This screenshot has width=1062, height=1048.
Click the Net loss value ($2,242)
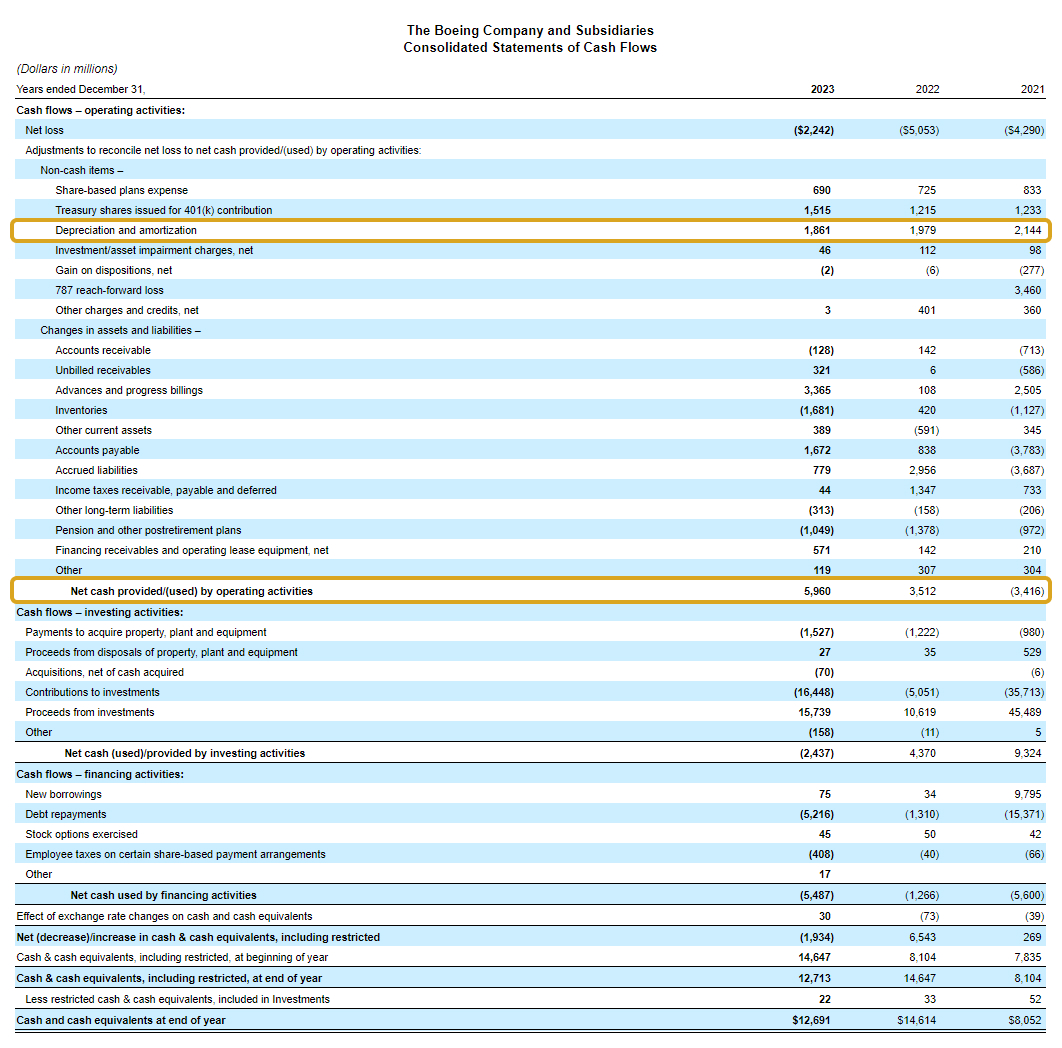pos(813,129)
